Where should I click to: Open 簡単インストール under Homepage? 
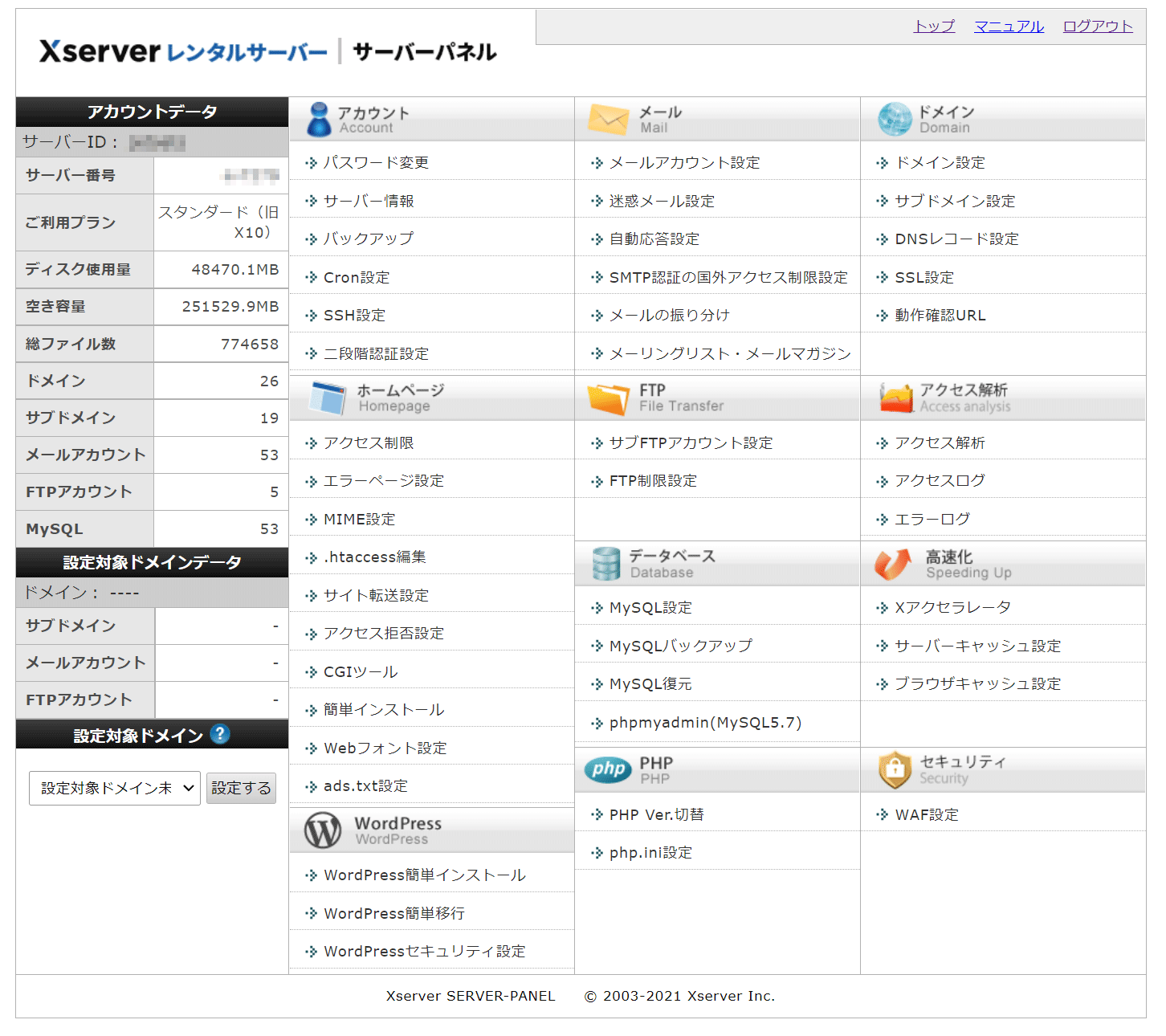point(384,709)
